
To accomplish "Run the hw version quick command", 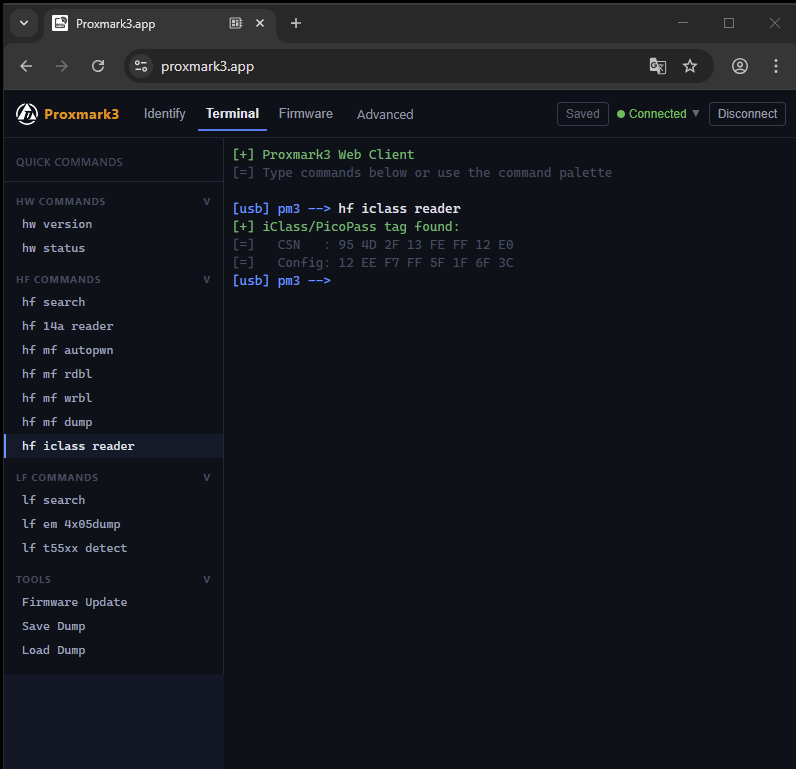I will tap(113, 224).
